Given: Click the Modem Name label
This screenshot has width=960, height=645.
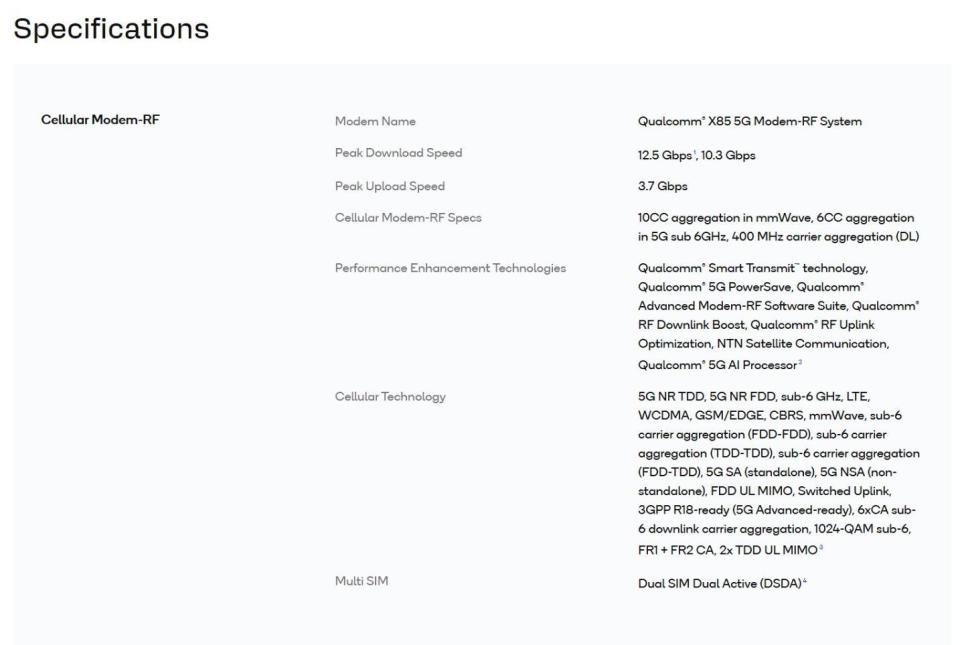Looking at the screenshot, I should pos(375,122).
